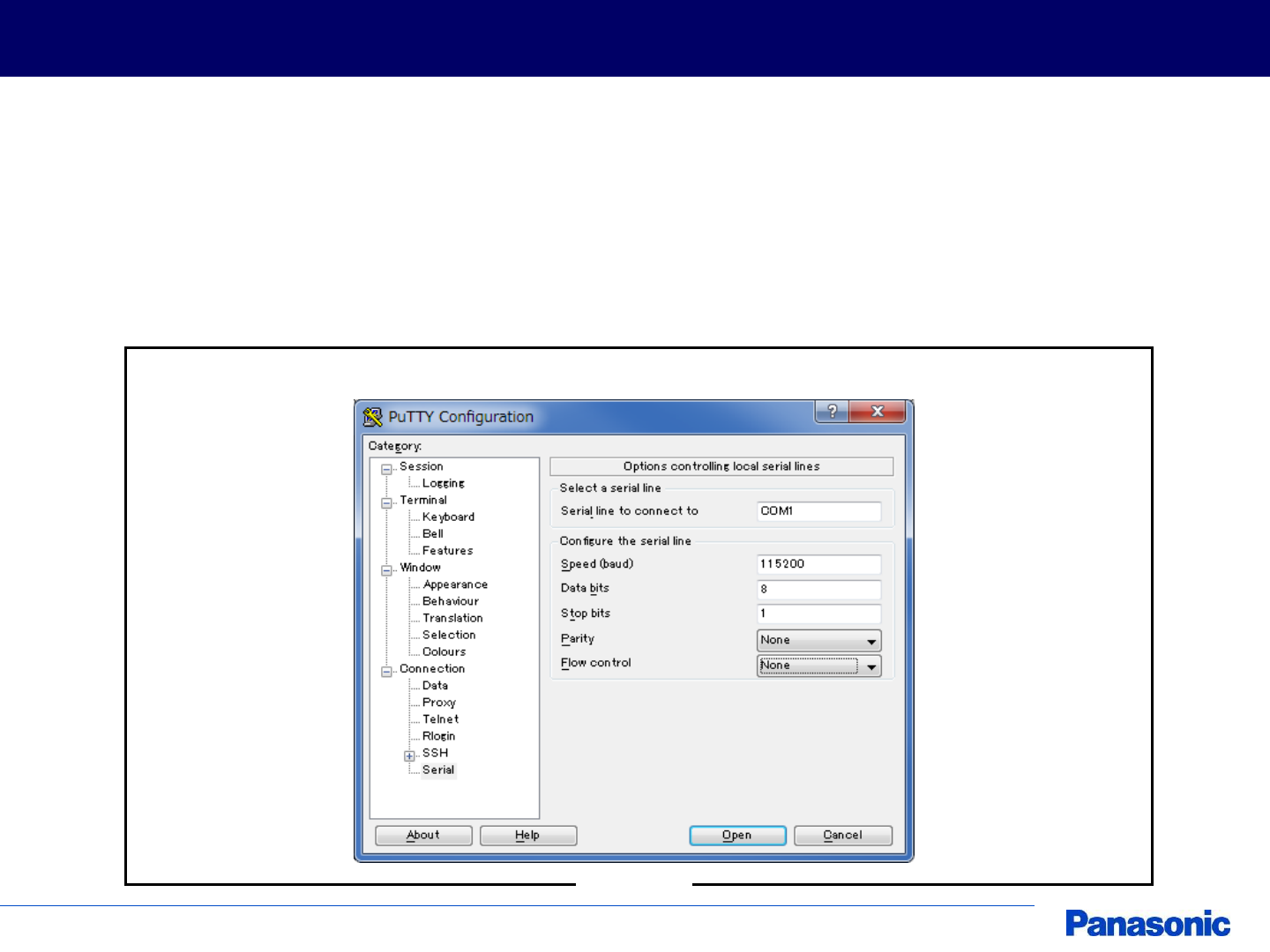Image resolution: width=1270 pixels, height=952 pixels.
Task: Click the question mark help button in title bar
Action: tap(832, 412)
